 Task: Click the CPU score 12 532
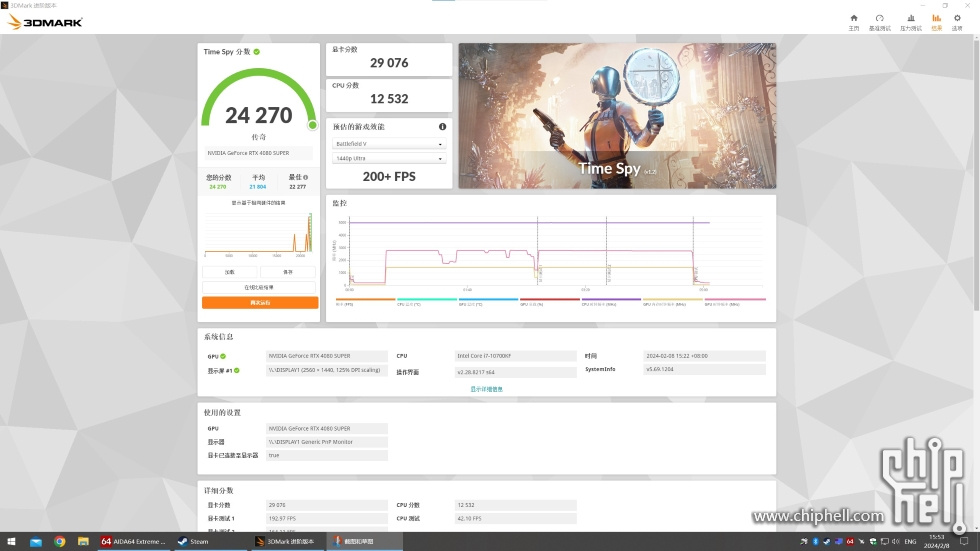(389, 99)
